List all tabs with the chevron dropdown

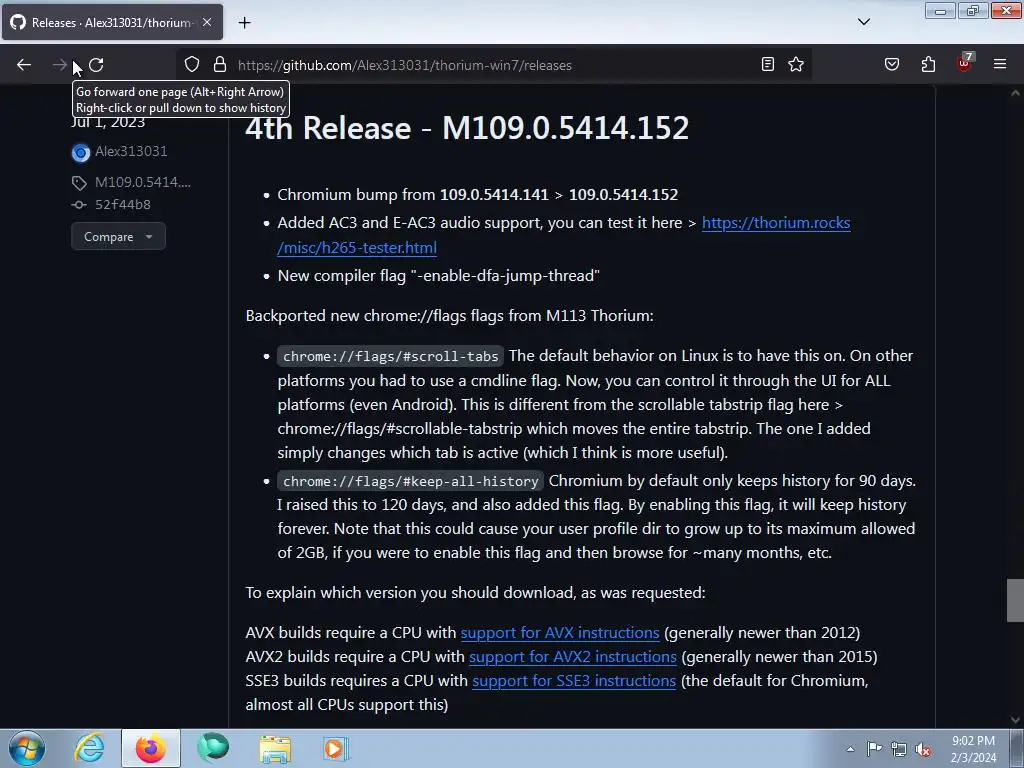click(x=864, y=22)
